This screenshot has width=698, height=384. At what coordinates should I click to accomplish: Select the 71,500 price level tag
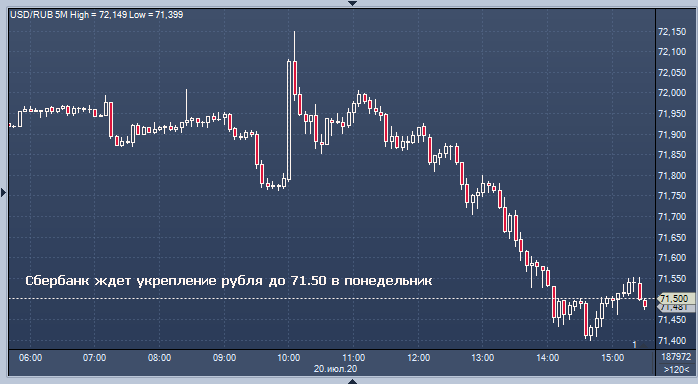click(675, 298)
